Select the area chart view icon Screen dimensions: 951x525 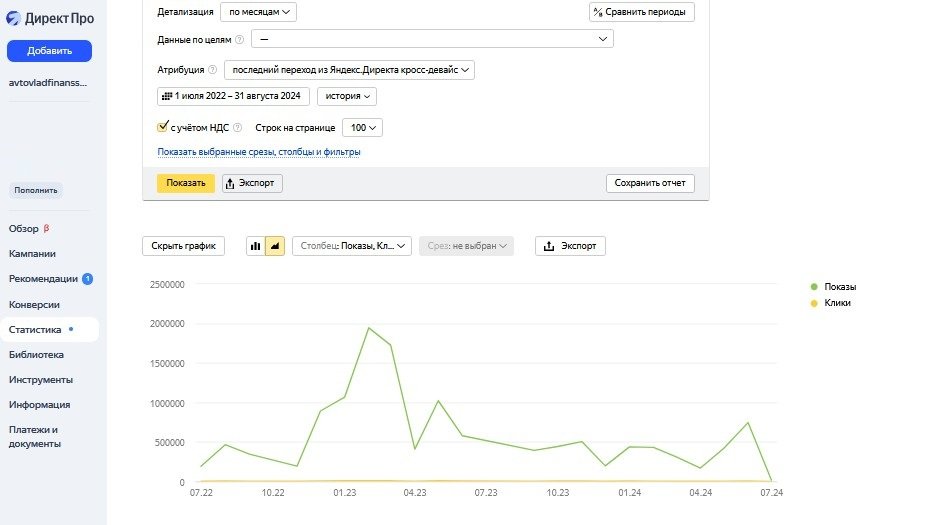click(275, 246)
